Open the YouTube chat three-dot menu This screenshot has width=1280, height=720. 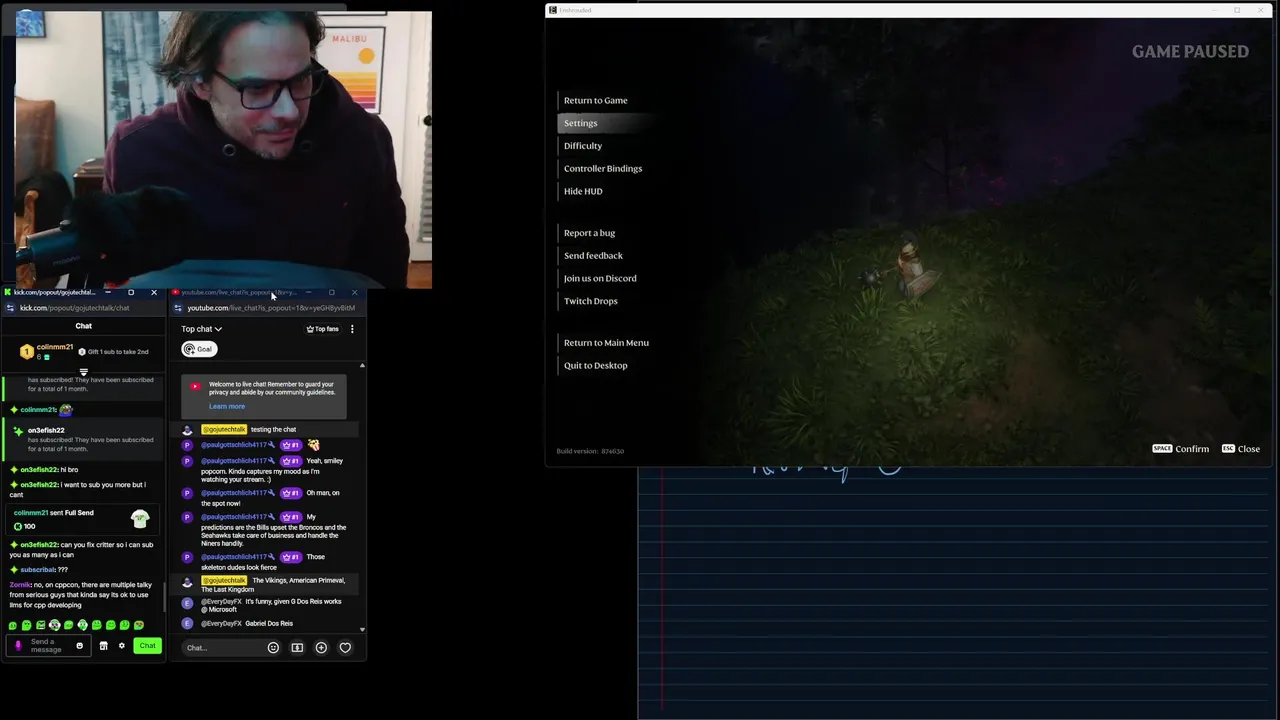(x=352, y=329)
